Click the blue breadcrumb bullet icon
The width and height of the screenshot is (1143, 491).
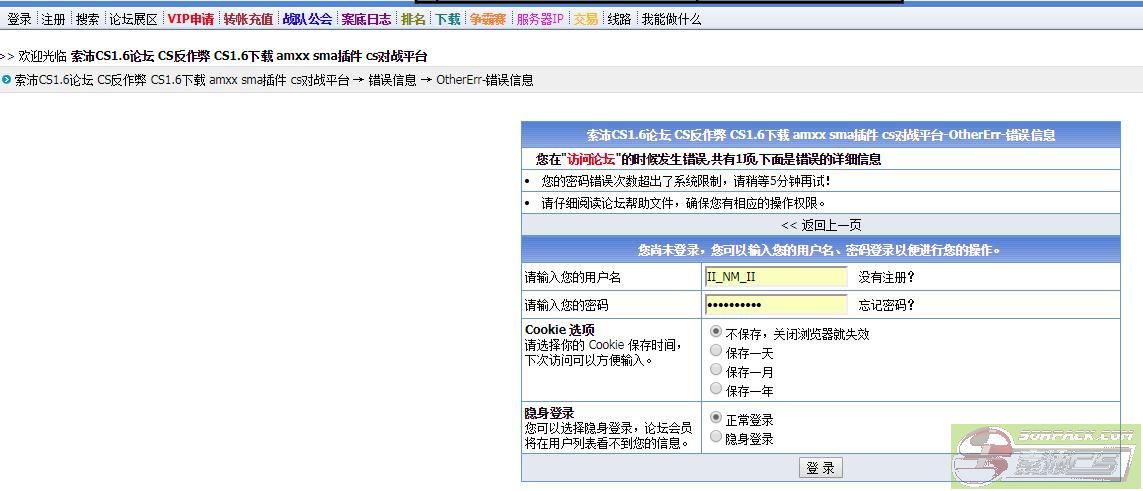(6, 80)
